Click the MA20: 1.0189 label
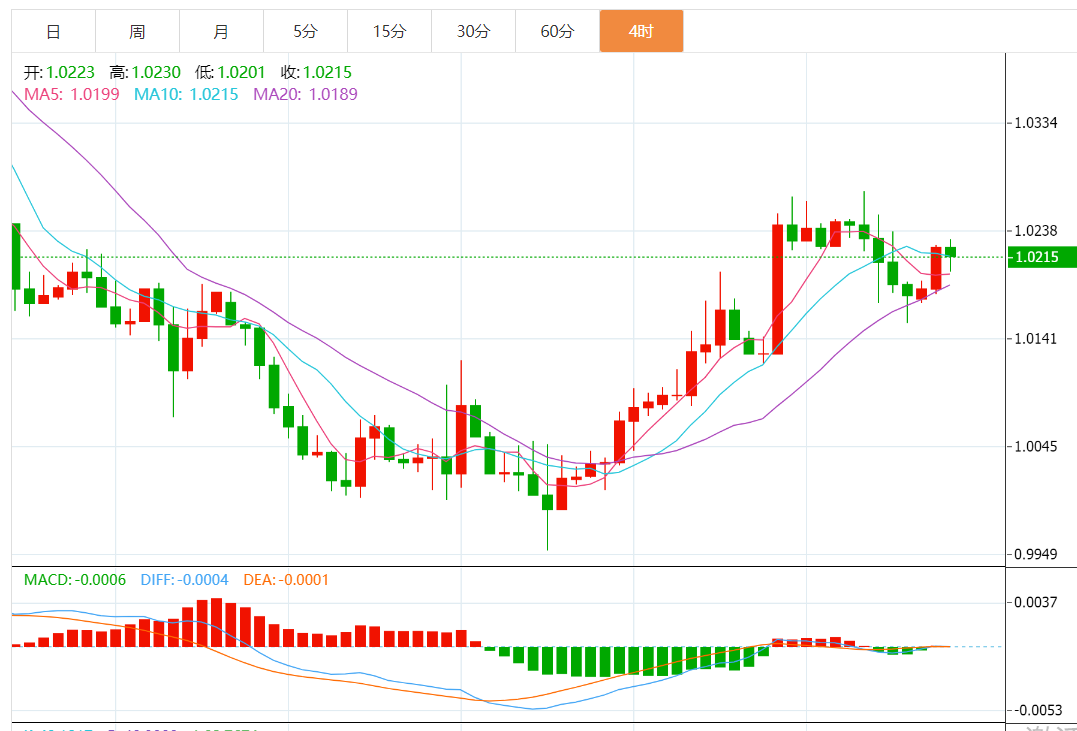 click(x=306, y=94)
